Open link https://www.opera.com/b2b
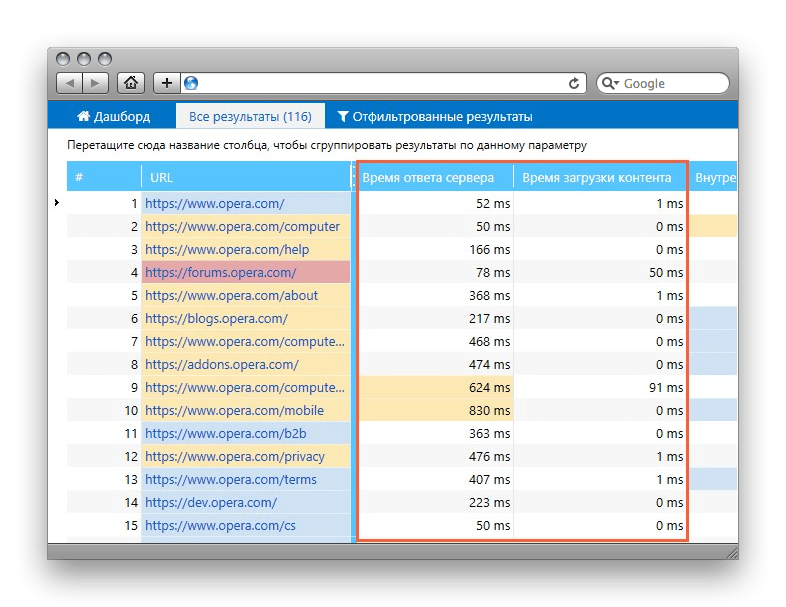786x607 pixels. click(x=226, y=434)
